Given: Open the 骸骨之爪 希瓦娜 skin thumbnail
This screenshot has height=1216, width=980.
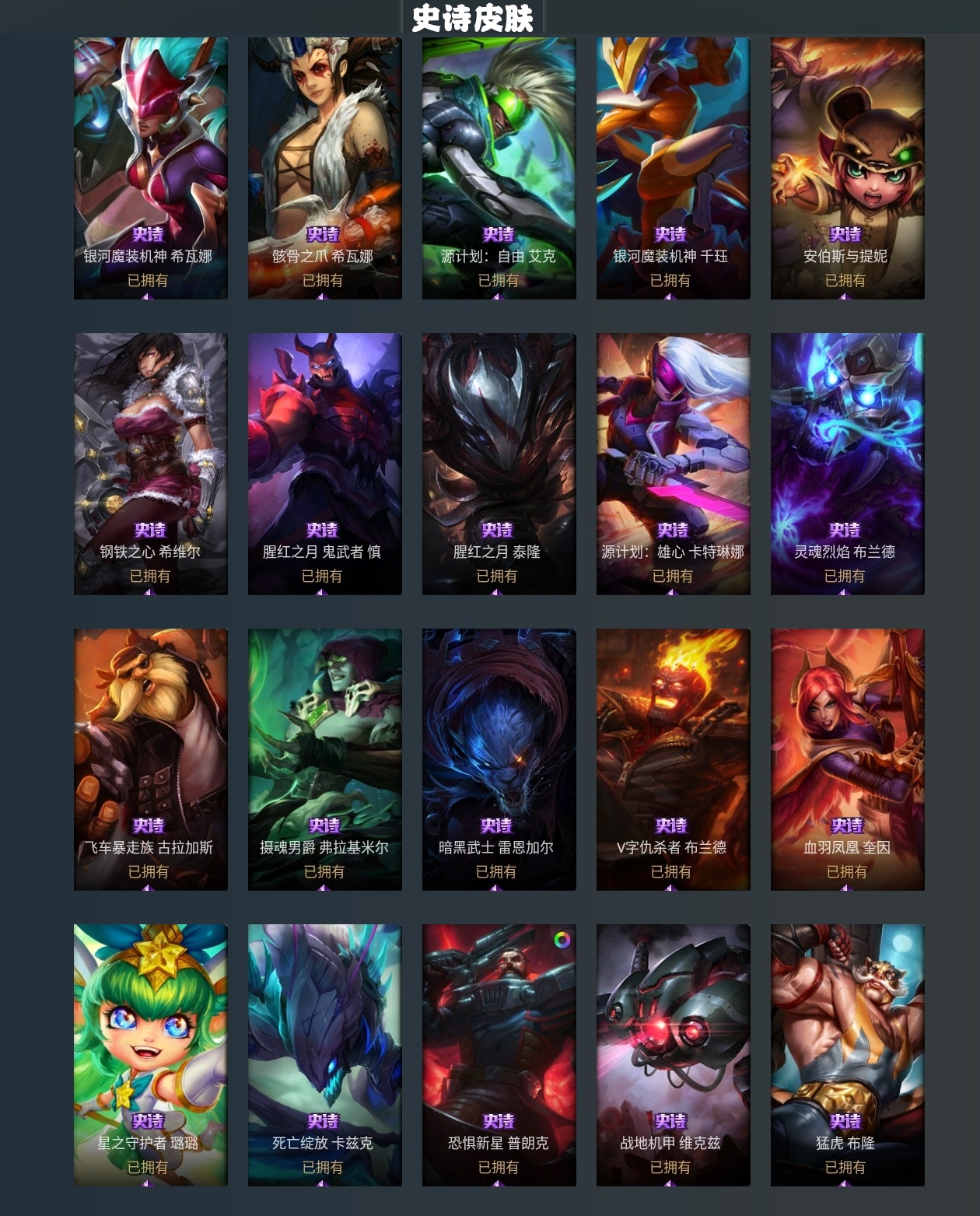Looking at the screenshot, I should [x=325, y=168].
